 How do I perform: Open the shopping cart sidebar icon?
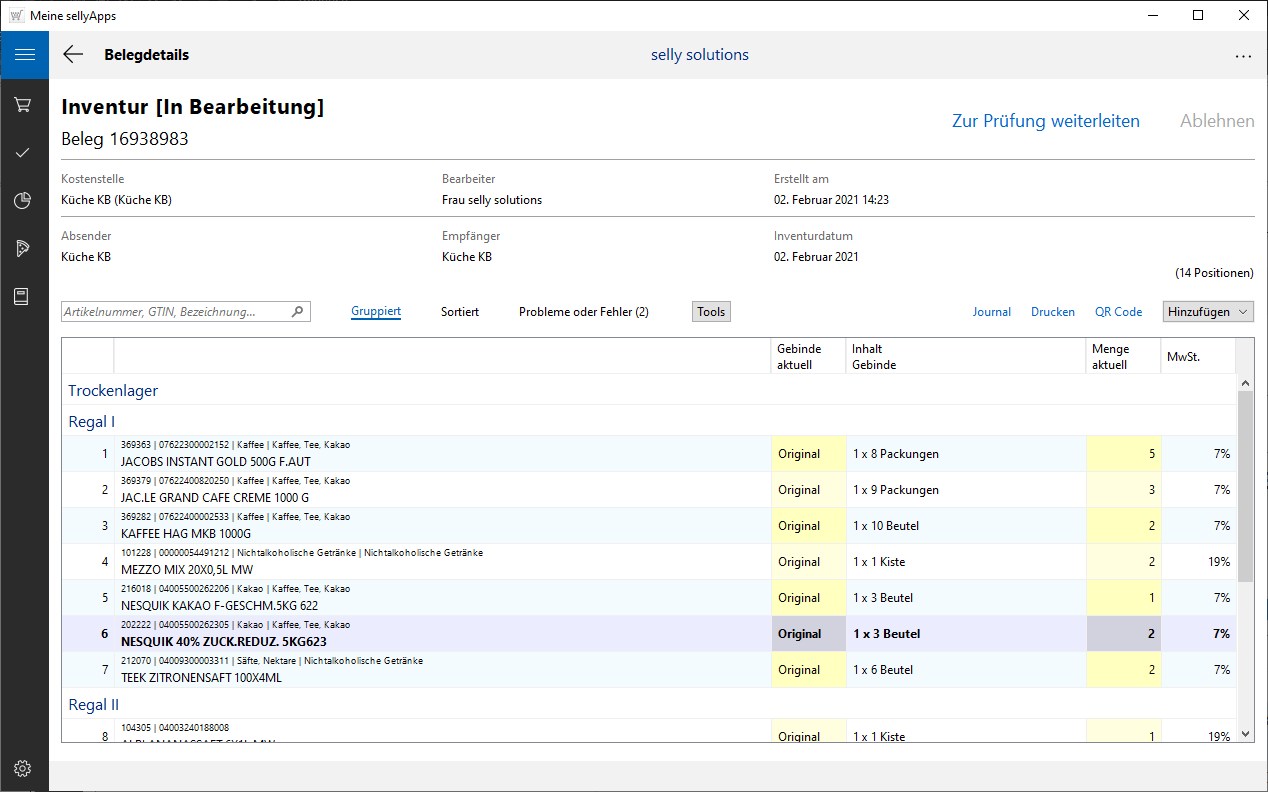(23, 104)
